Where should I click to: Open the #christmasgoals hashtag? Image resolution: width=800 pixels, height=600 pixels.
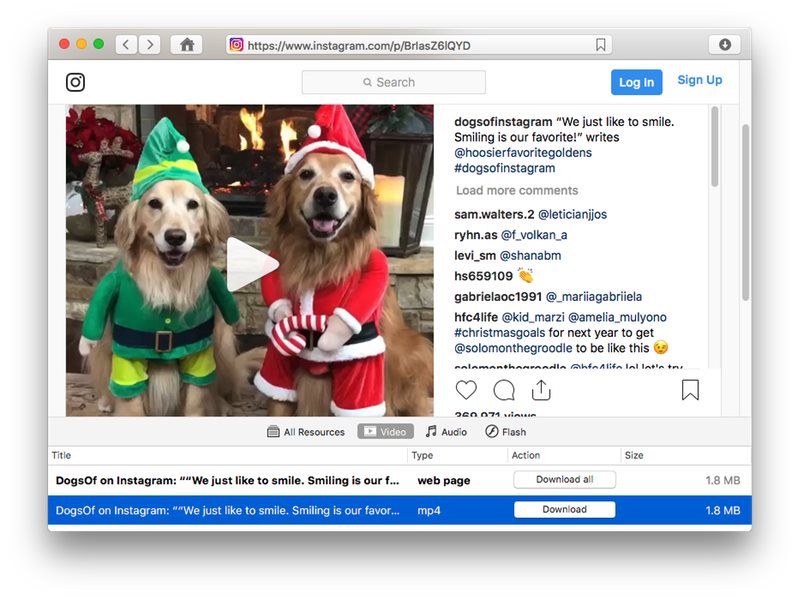coord(499,333)
